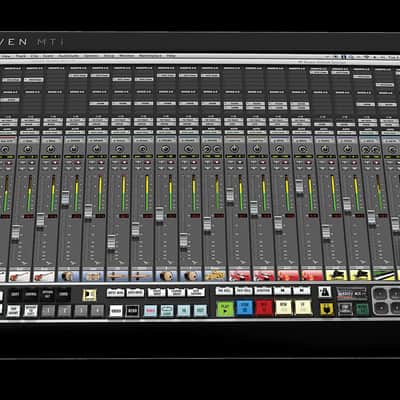Click the yellow icon below the metronome icon

tap(327, 309)
